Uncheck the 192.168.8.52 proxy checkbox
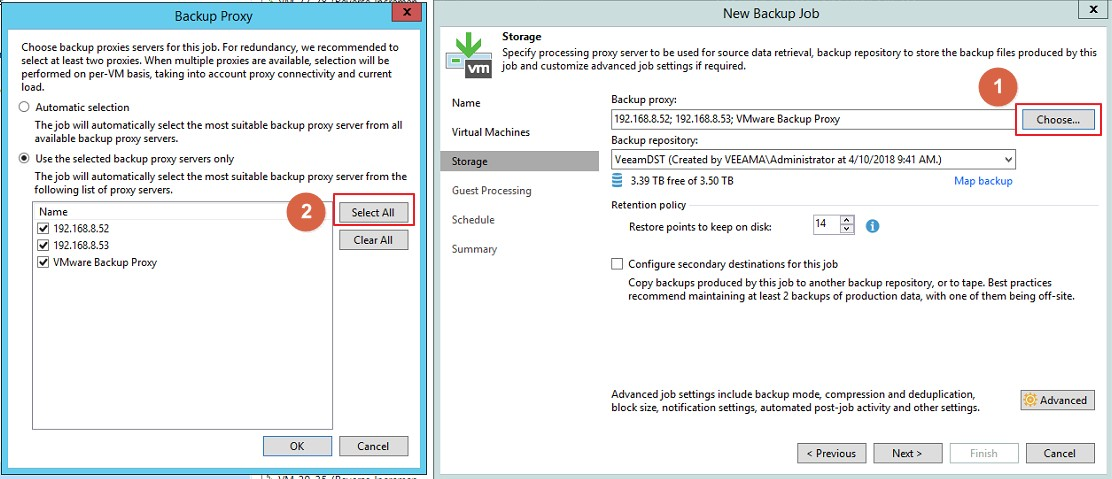Viewport: 1112px width, 479px height. [43, 228]
